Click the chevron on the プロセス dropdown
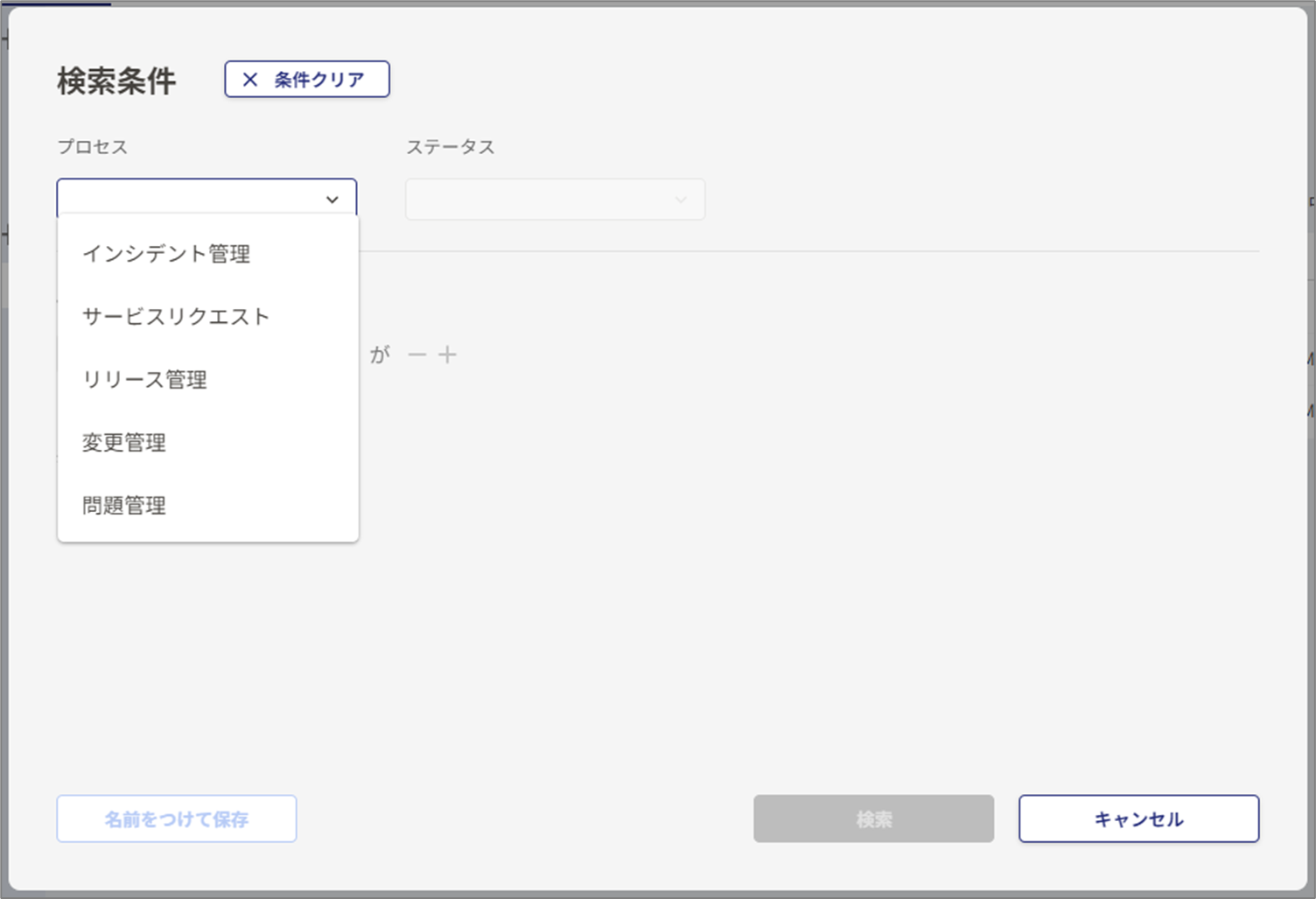The height and width of the screenshot is (899, 1316). [332, 199]
